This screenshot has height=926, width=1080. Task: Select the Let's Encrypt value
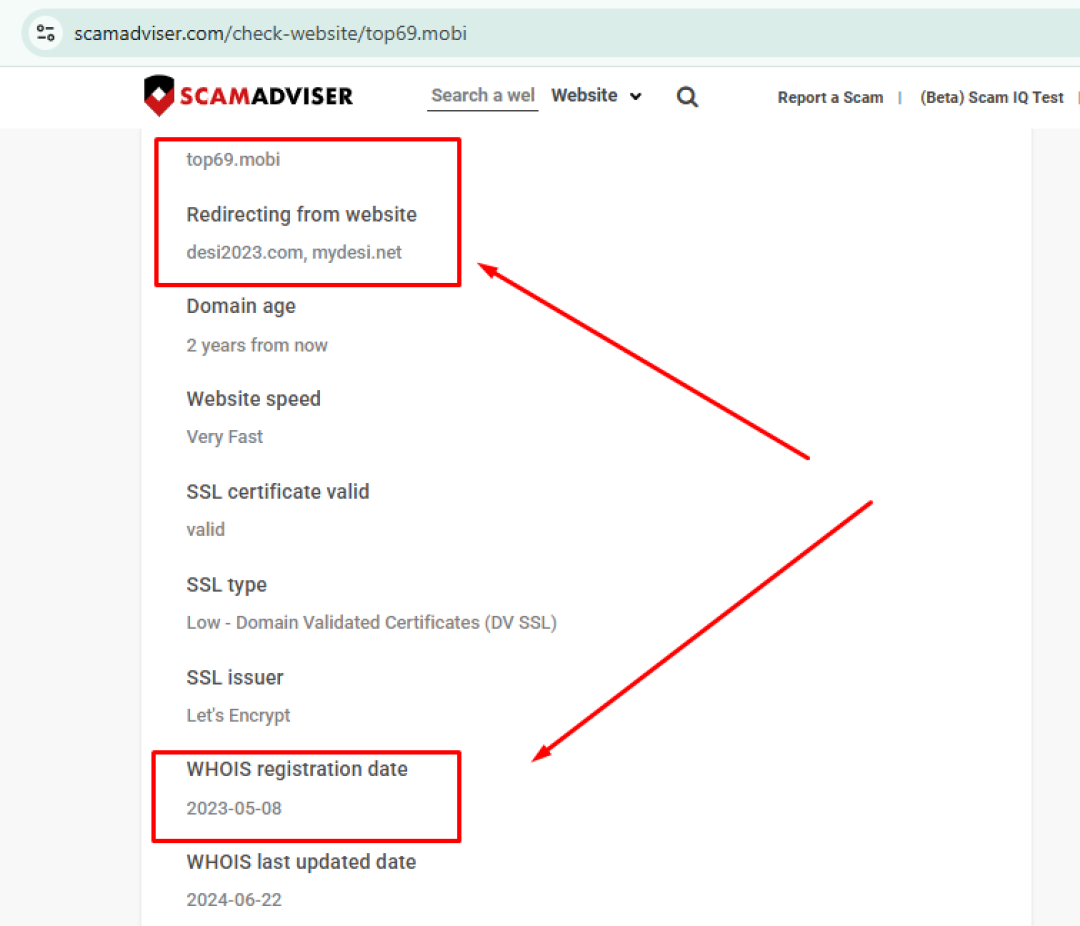(238, 716)
